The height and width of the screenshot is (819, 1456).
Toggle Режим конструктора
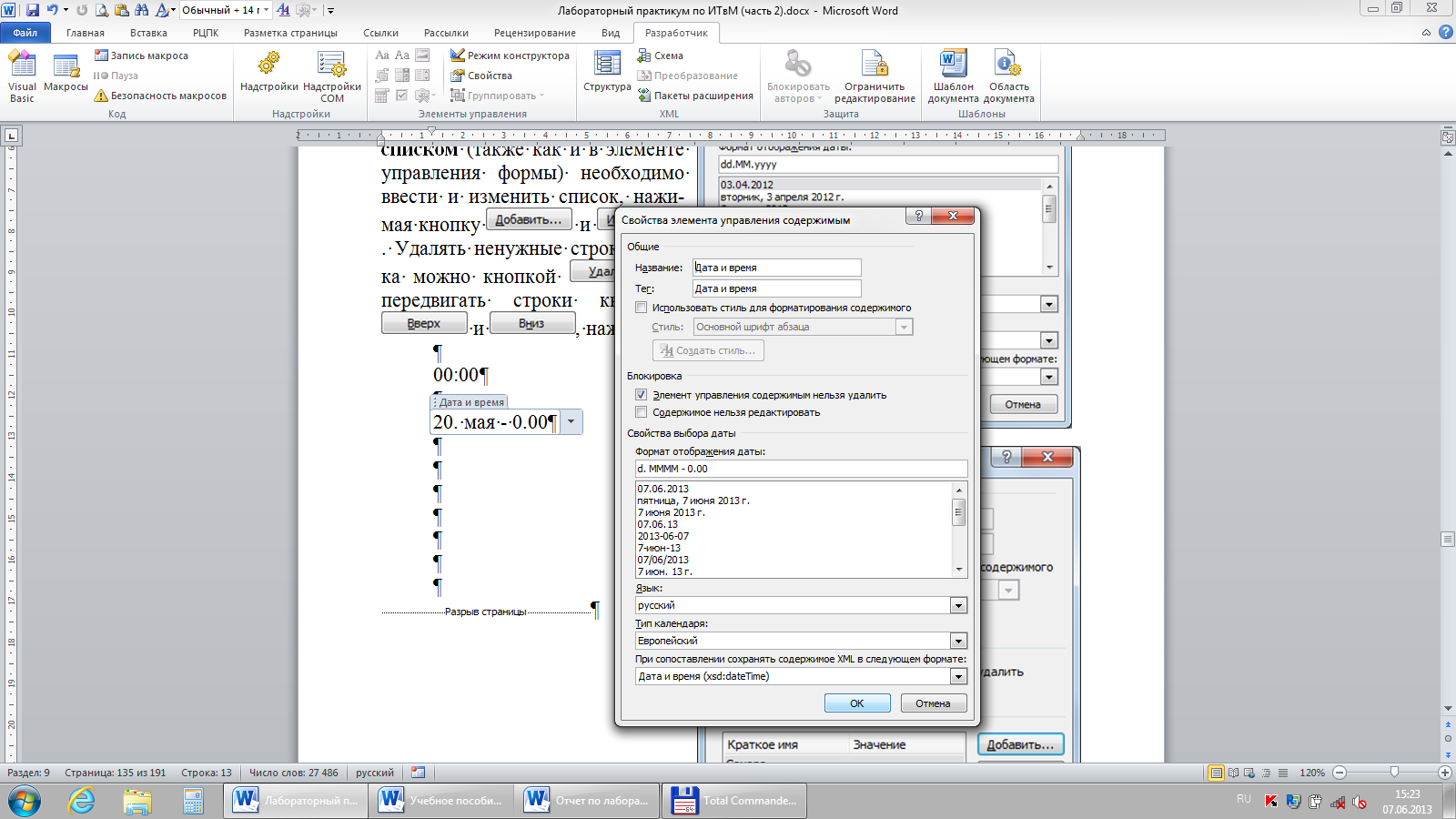pyautogui.click(x=510, y=56)
